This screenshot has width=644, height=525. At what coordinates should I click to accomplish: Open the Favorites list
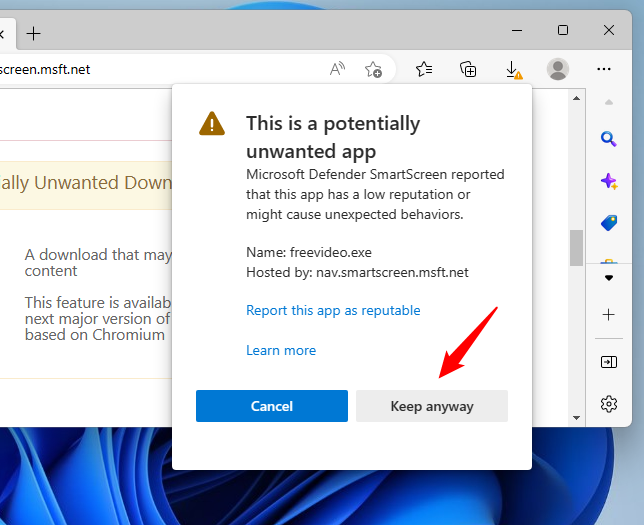[x=424, y=69]
